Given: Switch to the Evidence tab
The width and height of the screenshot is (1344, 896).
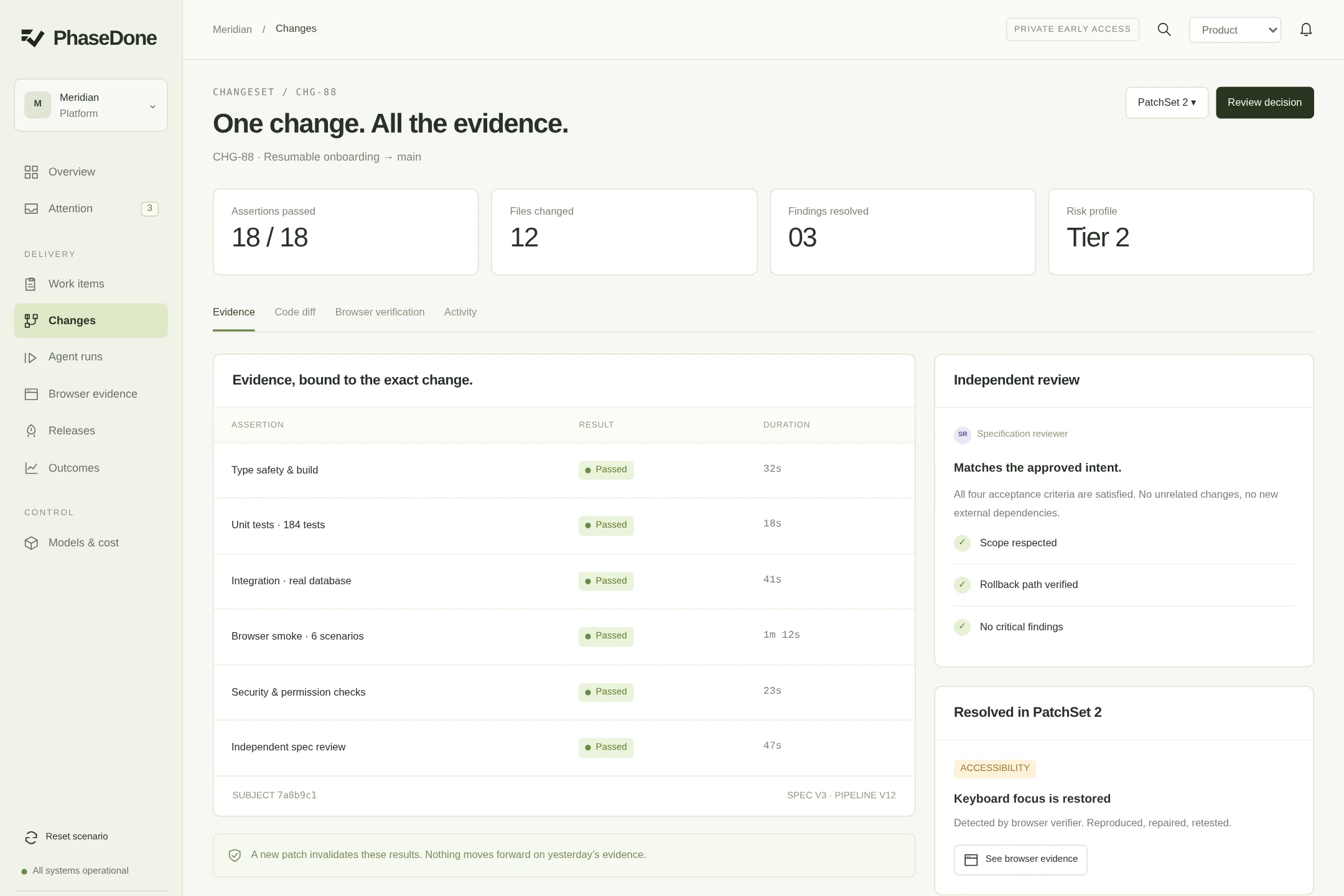Looking at the screenshot, I should [233, 312].
